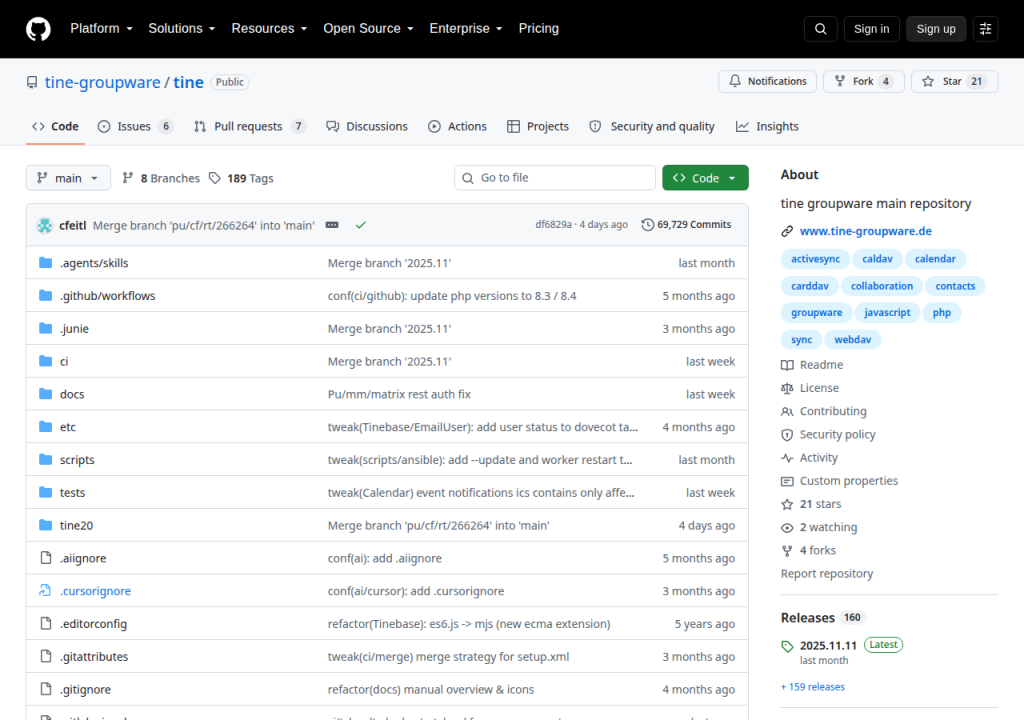This screenshot has width=1024, height=720.
Task: Open the 69,729 Commits link
Action: 686,225
